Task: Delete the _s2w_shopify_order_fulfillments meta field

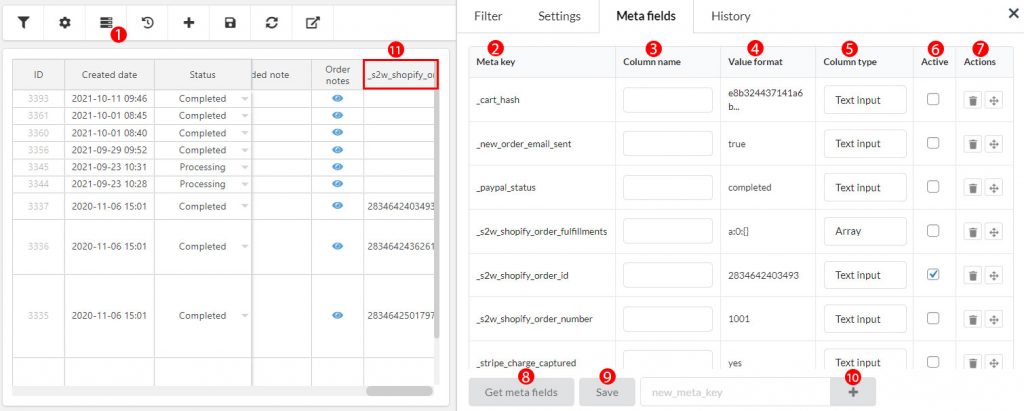Action: (972, 231)
